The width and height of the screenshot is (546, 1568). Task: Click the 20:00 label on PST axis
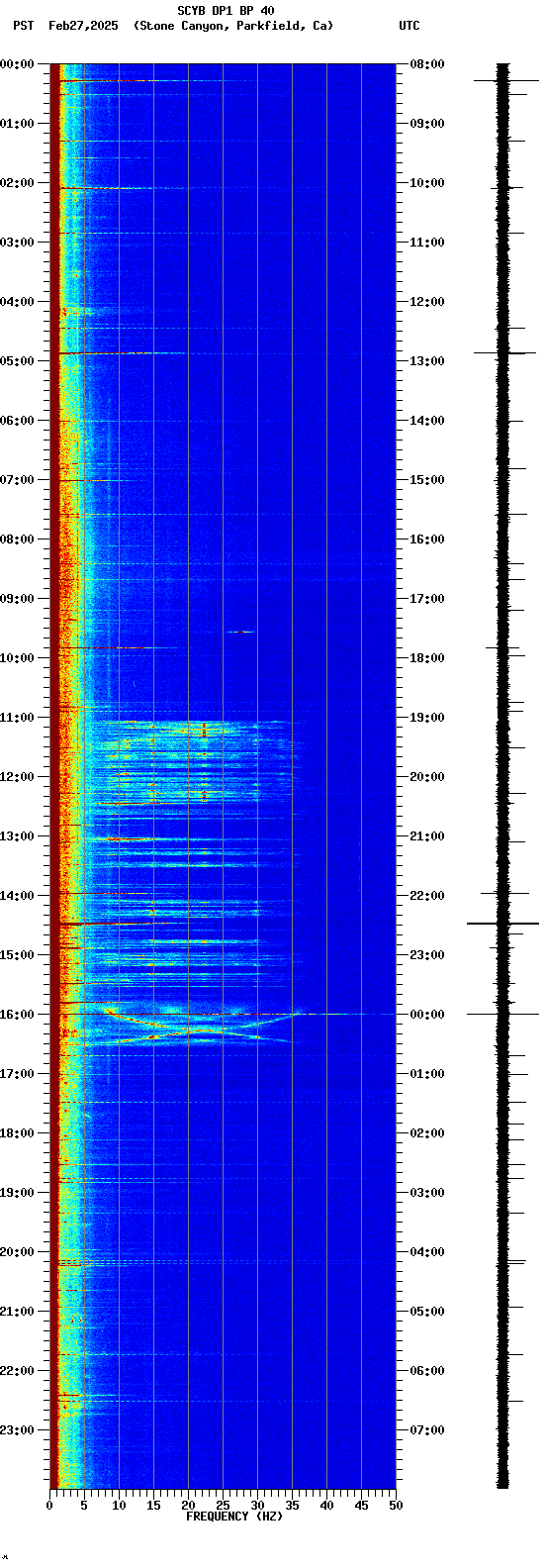click(x=18, y=1252)
